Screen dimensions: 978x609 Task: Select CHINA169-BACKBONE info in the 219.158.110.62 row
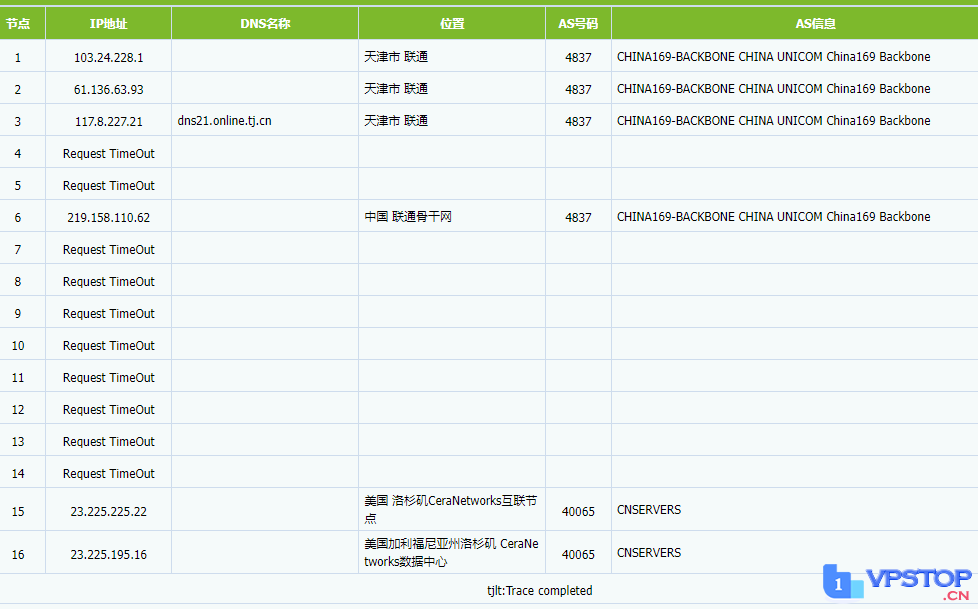coord(773,217)
